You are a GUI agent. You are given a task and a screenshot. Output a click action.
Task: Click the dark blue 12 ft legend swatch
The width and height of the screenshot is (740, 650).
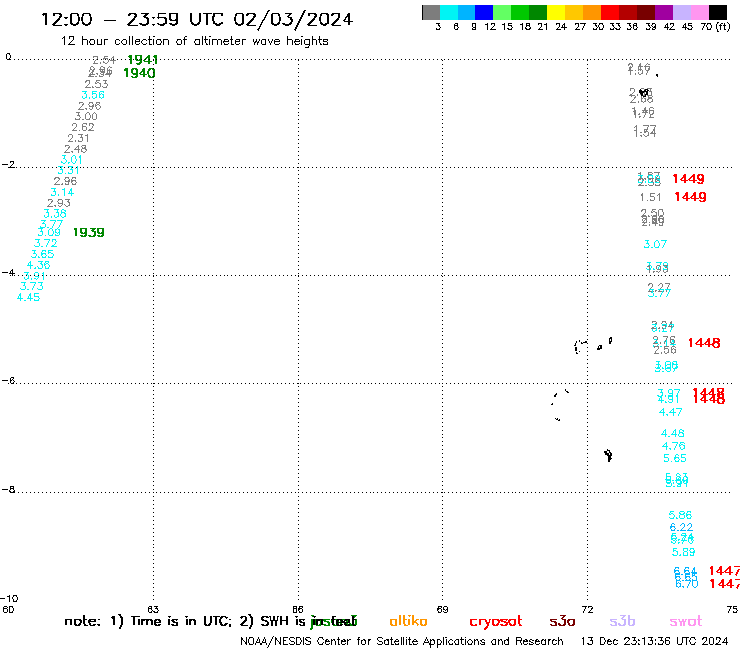[484, 12]
